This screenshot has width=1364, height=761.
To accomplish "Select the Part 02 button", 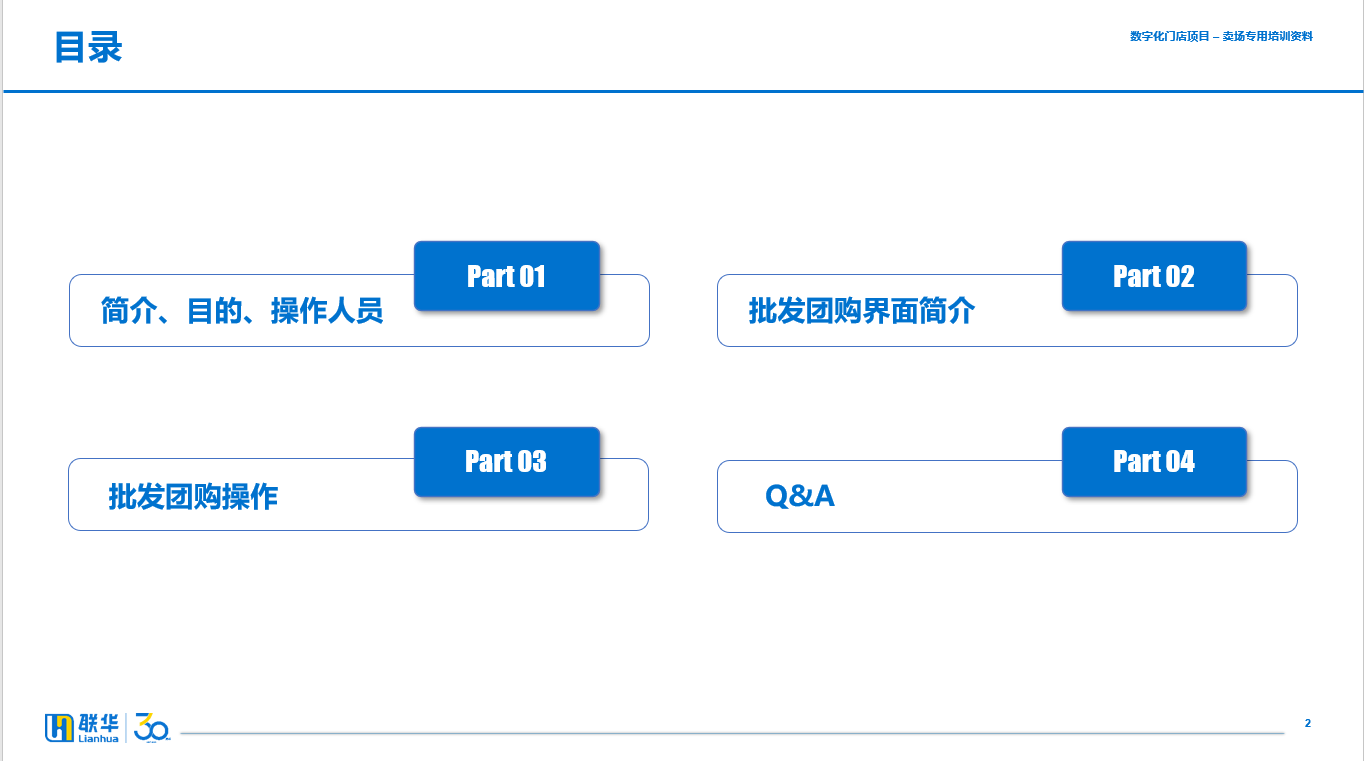I will [1154, 275].
